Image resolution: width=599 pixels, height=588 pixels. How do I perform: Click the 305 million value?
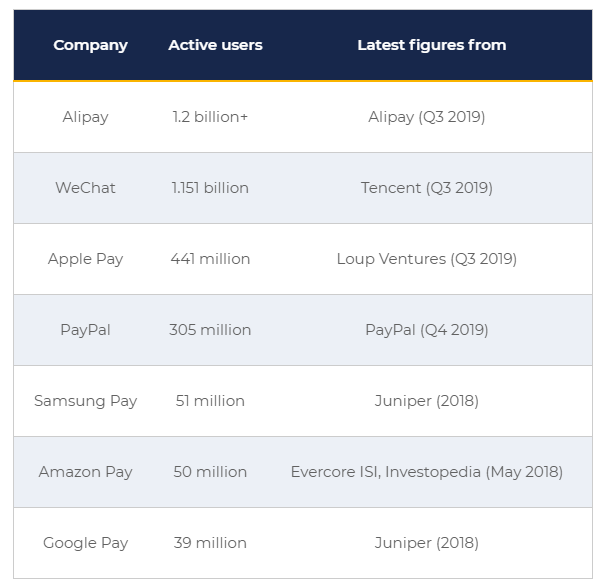click(210, 330)
